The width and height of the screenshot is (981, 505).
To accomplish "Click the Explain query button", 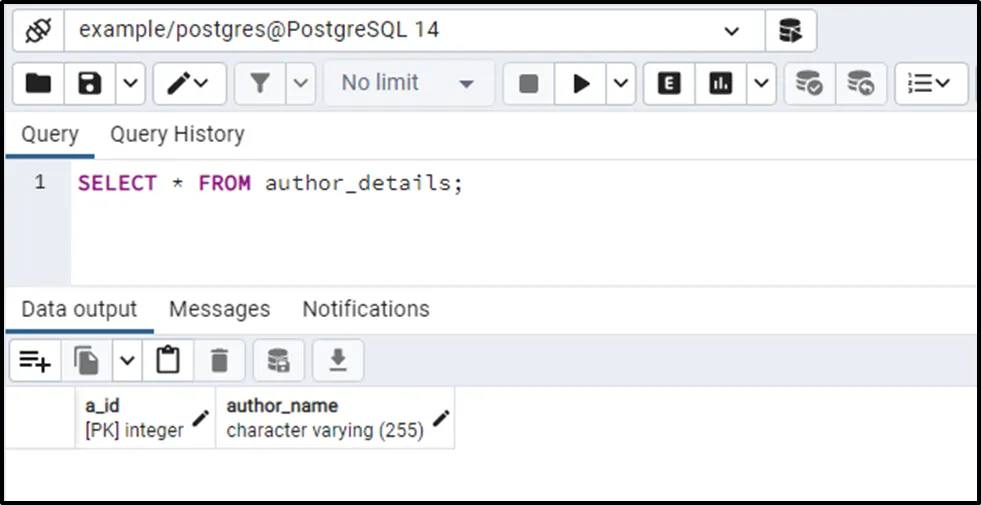I will tap(669, 84).
